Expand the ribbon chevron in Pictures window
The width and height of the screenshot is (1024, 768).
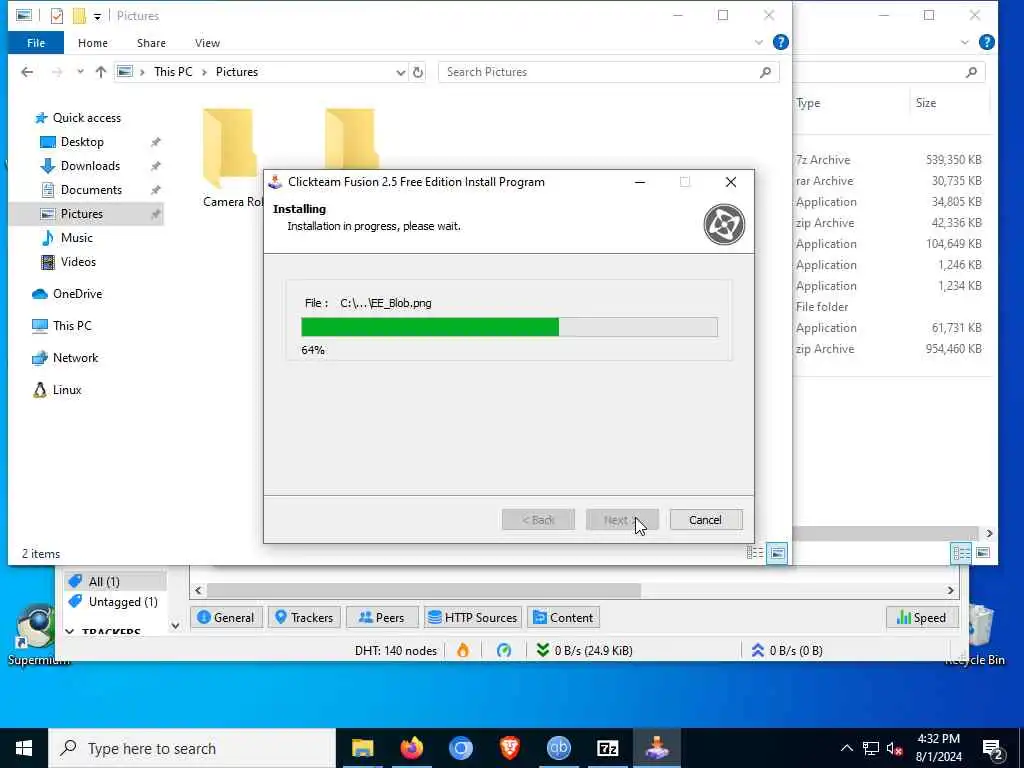(x=758, y=42)
